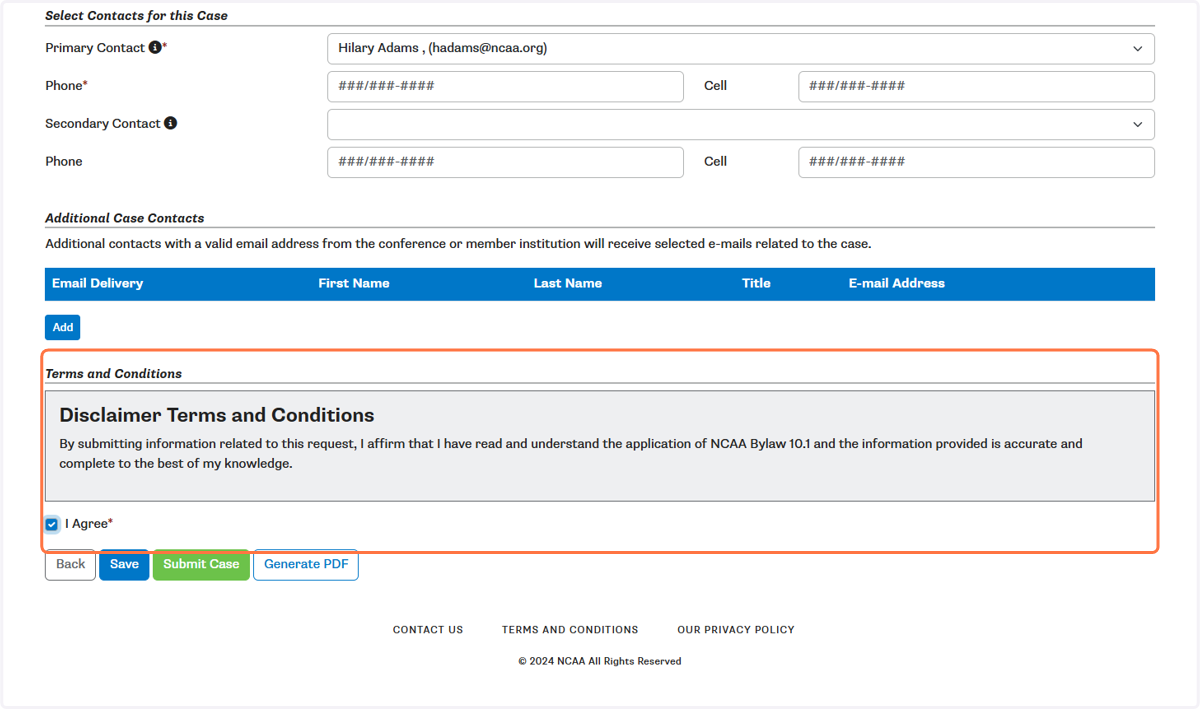Screen dimensions: 1200x709
Task: Click the Primary Contact Phone field
Action: [505, 86]
